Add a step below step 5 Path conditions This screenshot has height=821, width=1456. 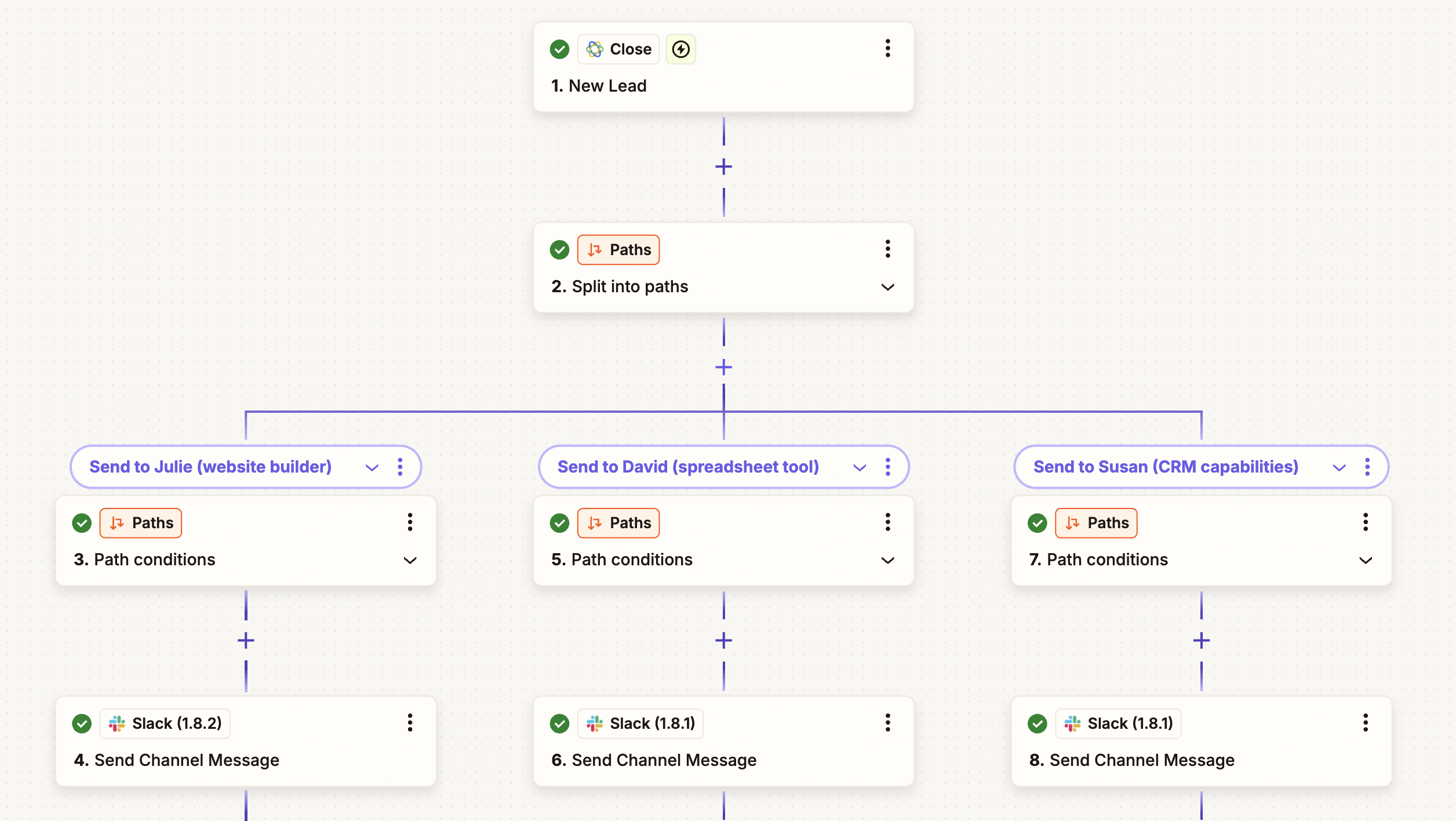point(723,640)
